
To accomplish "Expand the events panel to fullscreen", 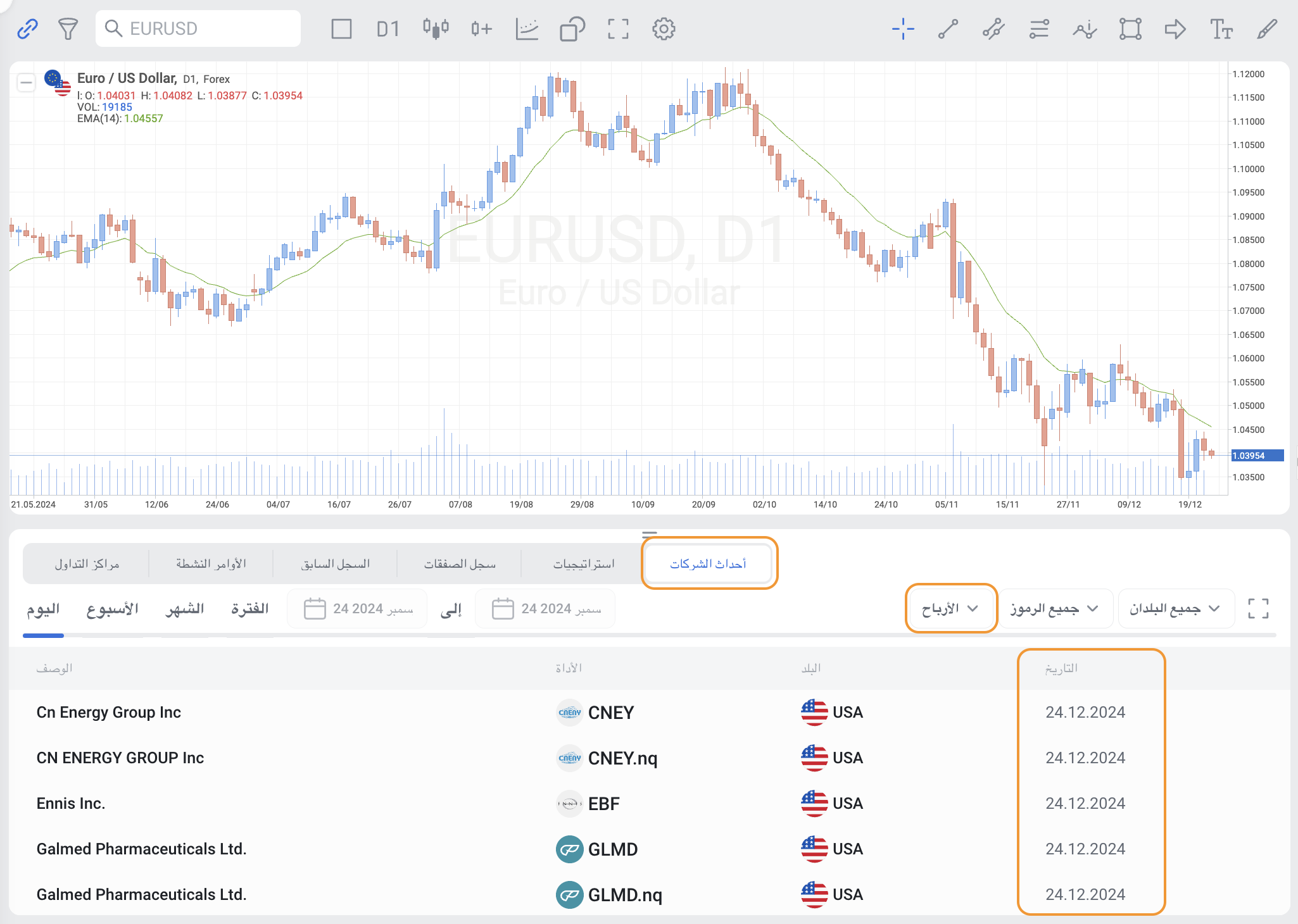I will point(1258,608).
